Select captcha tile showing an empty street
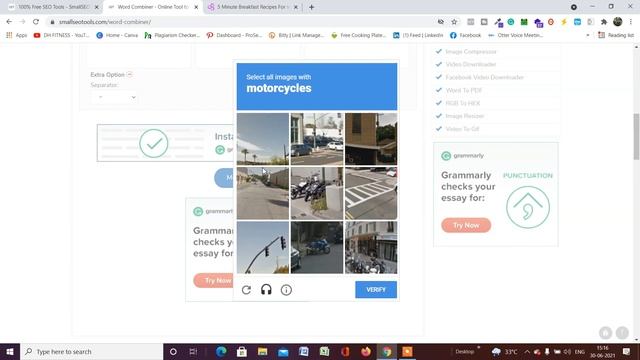The image size is (640, 360). (263, 193)
